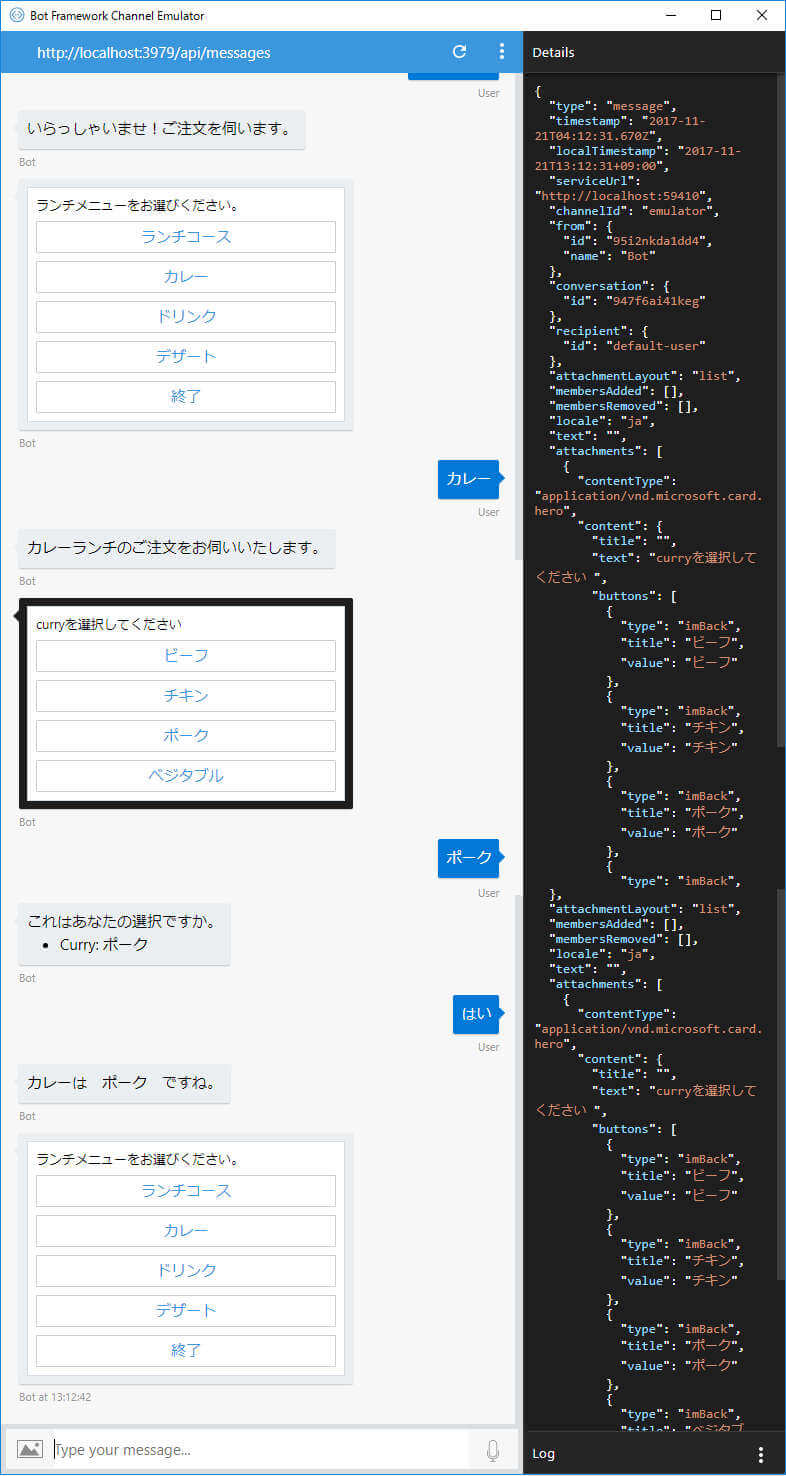Click the image upload icon beside message box

[x=30, y=1449]
